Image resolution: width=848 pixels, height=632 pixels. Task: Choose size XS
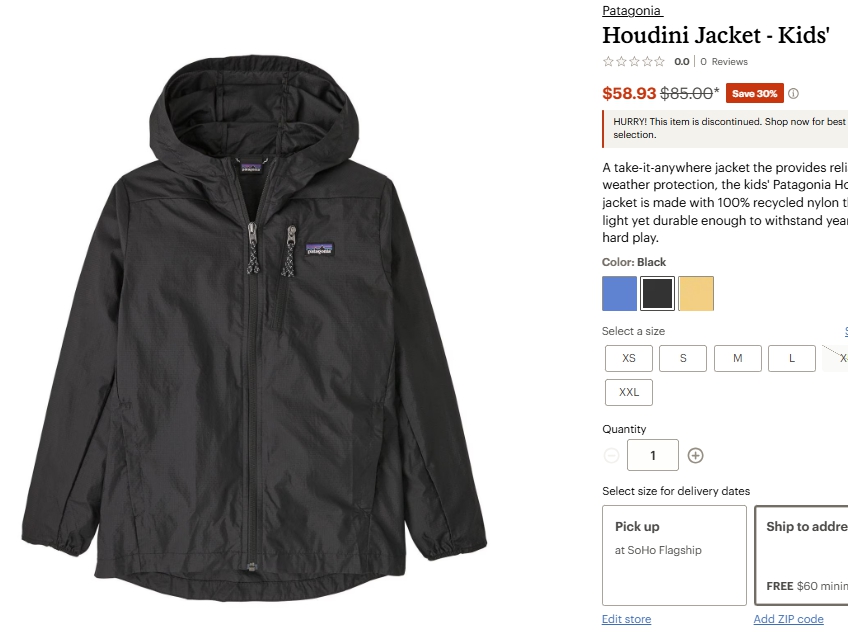click(x=628, y=358)
